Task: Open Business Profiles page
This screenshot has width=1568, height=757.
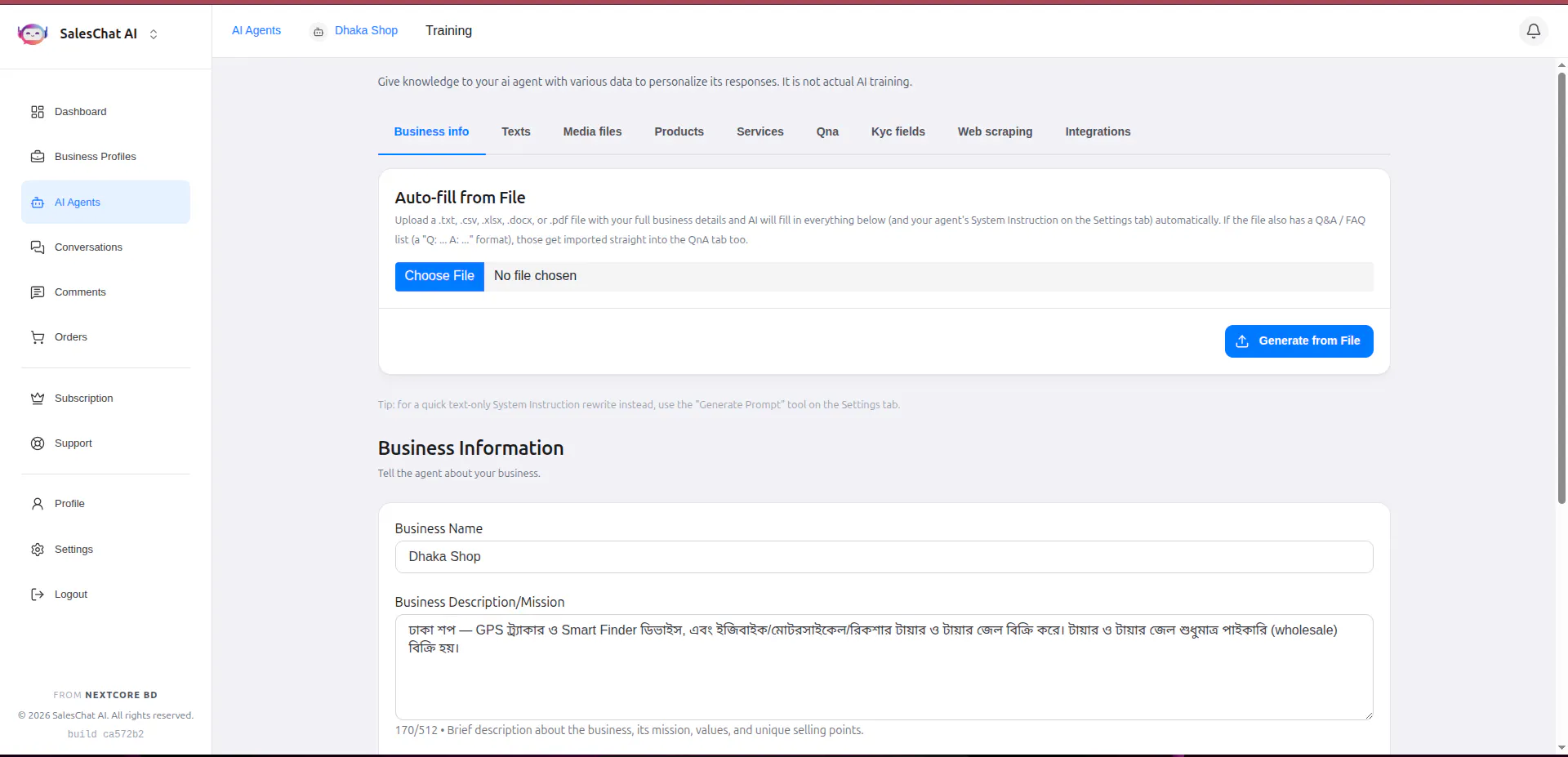Action: [105, 157]
